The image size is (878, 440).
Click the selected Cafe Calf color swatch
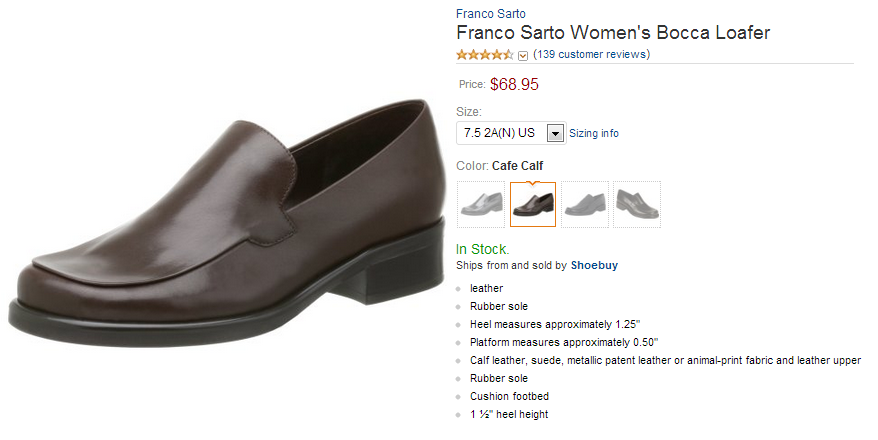(533, 204)
